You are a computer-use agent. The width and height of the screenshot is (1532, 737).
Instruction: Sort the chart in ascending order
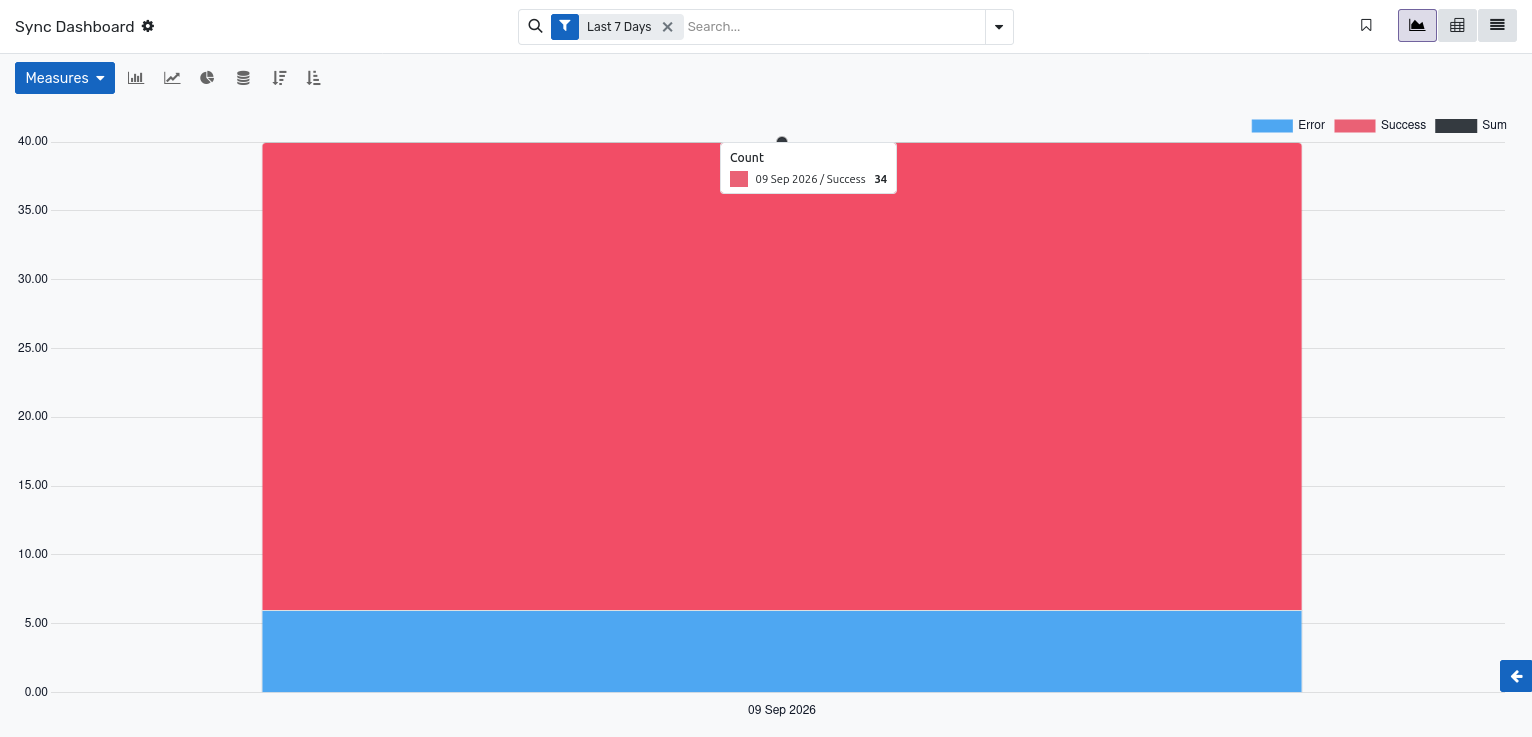313,78
